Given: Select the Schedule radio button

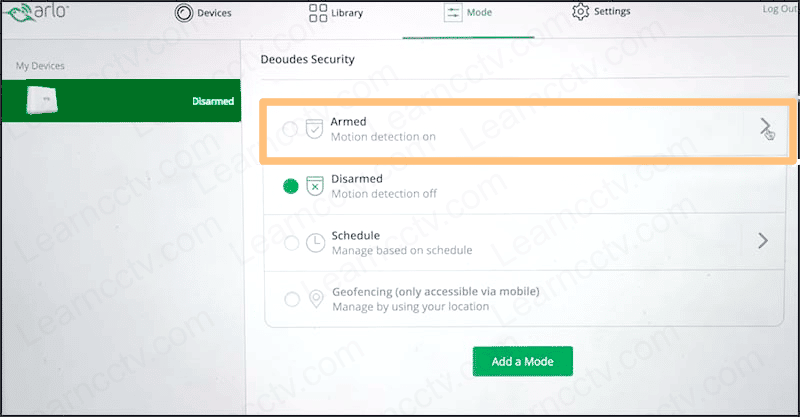Looking at the screenshot, I should [290, 242].
